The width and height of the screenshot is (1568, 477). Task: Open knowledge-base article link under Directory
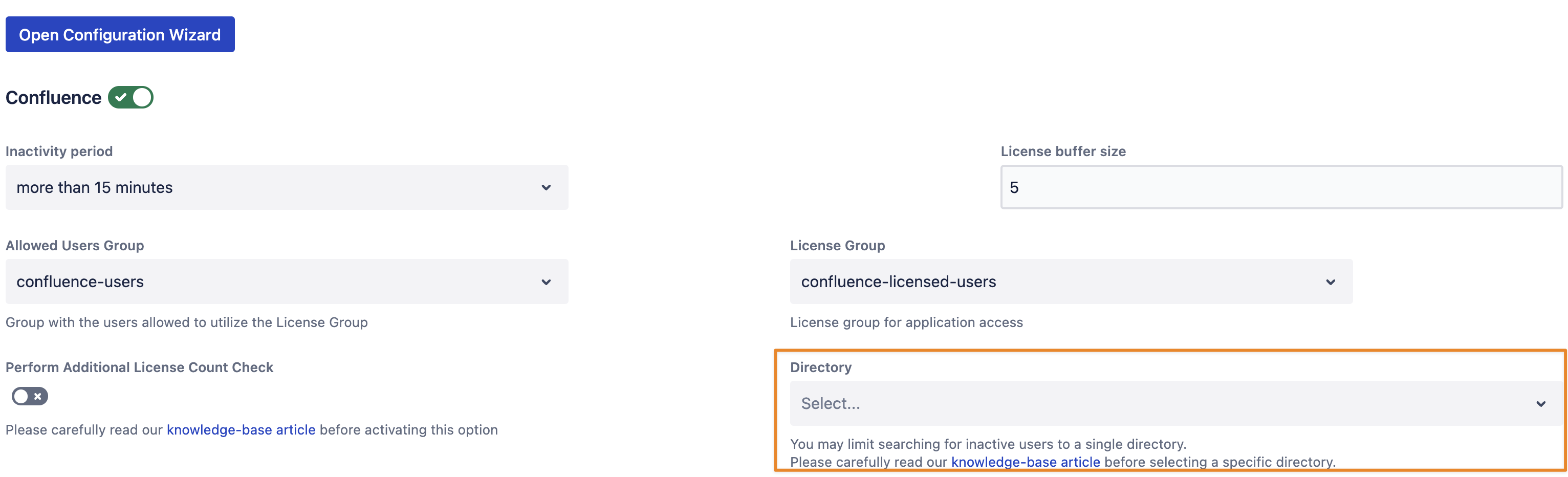pos(1025,462)
